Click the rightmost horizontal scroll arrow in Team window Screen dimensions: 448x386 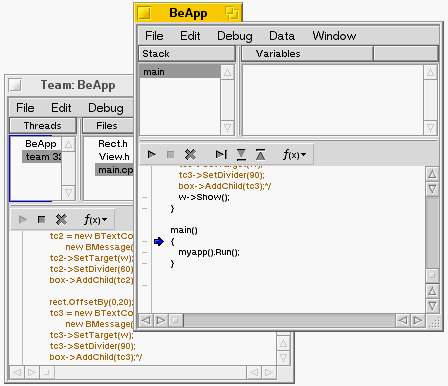pos(269,372)
